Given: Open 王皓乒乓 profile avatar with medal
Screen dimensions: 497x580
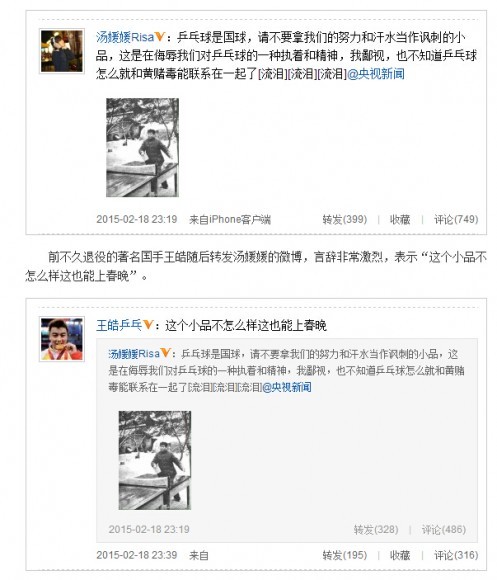Looking at the screenshot, I should click(62, 339).
